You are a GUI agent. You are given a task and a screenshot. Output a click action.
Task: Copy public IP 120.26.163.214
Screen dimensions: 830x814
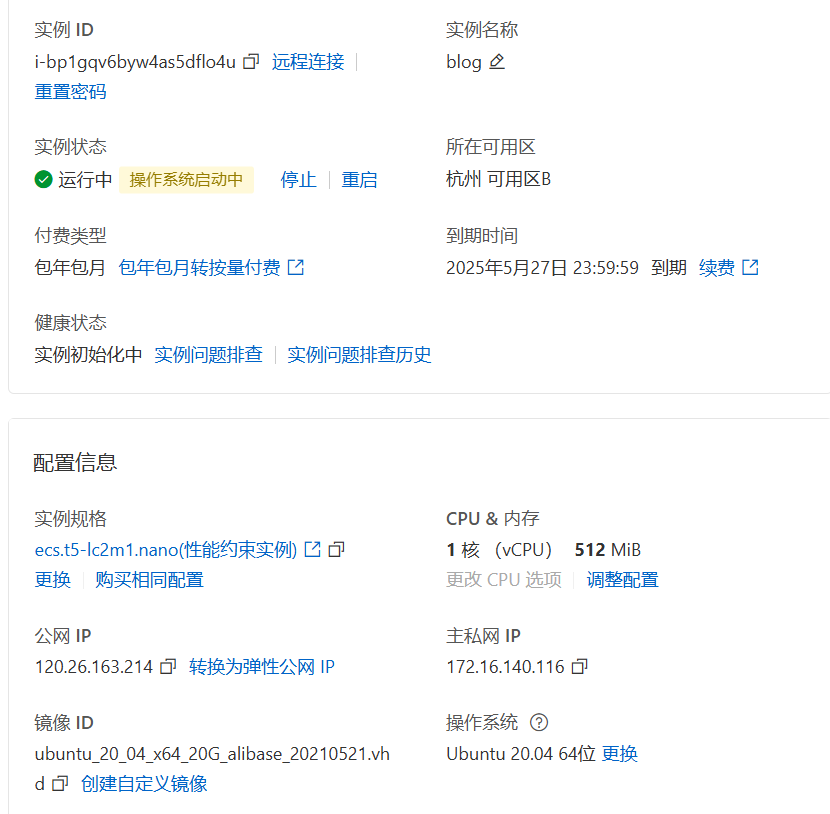(168, 667)
